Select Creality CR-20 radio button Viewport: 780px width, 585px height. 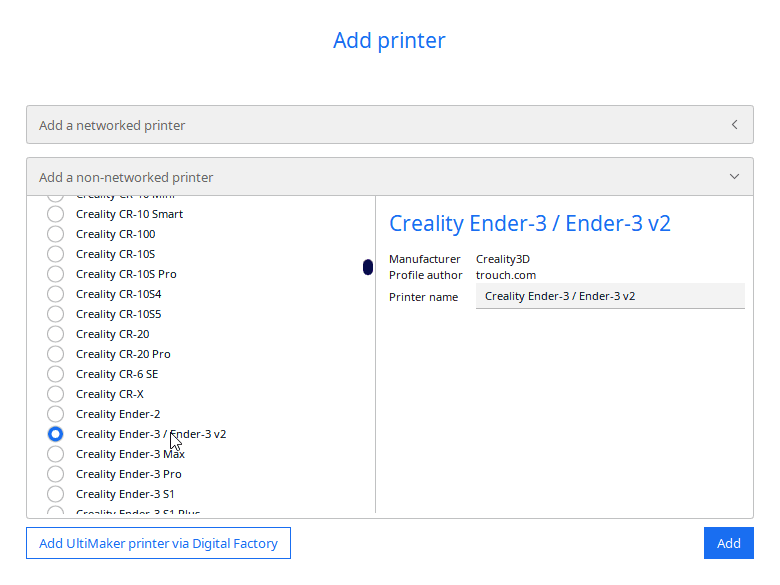[55, 334]
